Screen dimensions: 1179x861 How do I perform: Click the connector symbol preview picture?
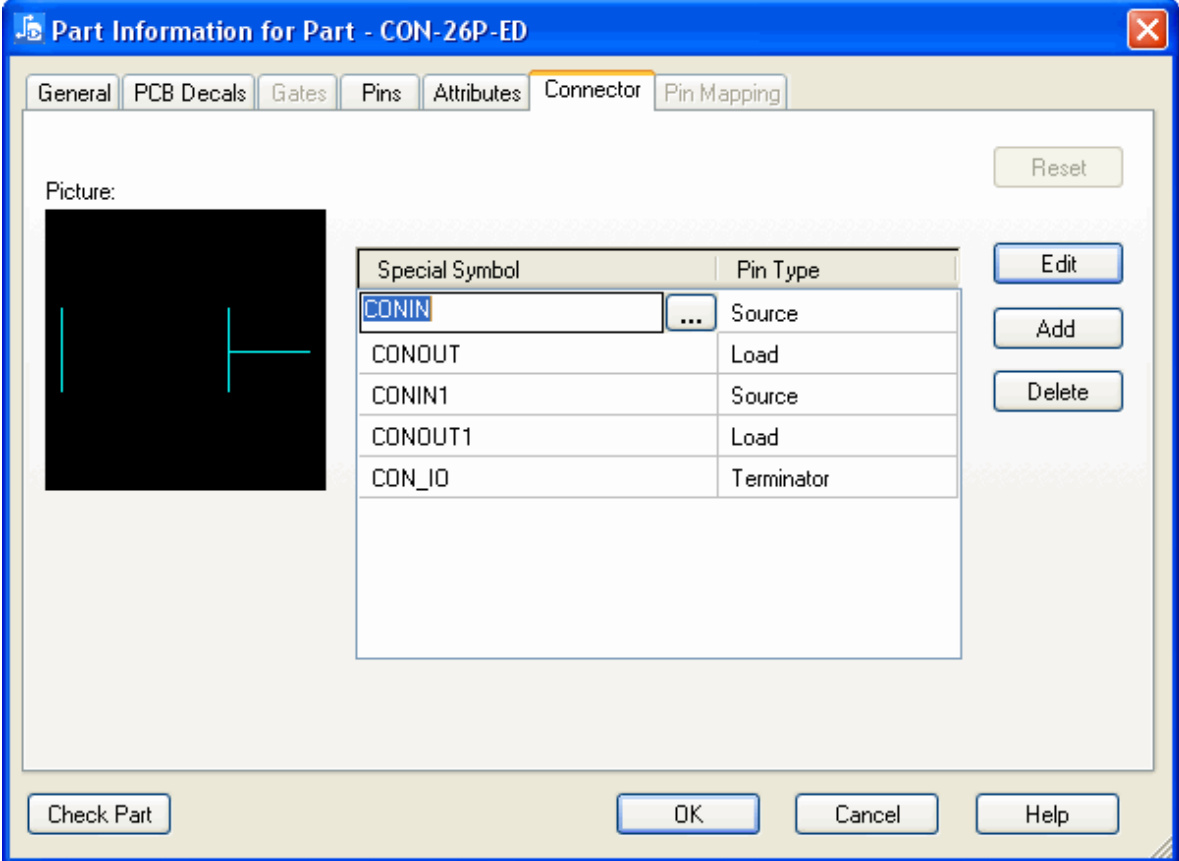tap(186, 350)
